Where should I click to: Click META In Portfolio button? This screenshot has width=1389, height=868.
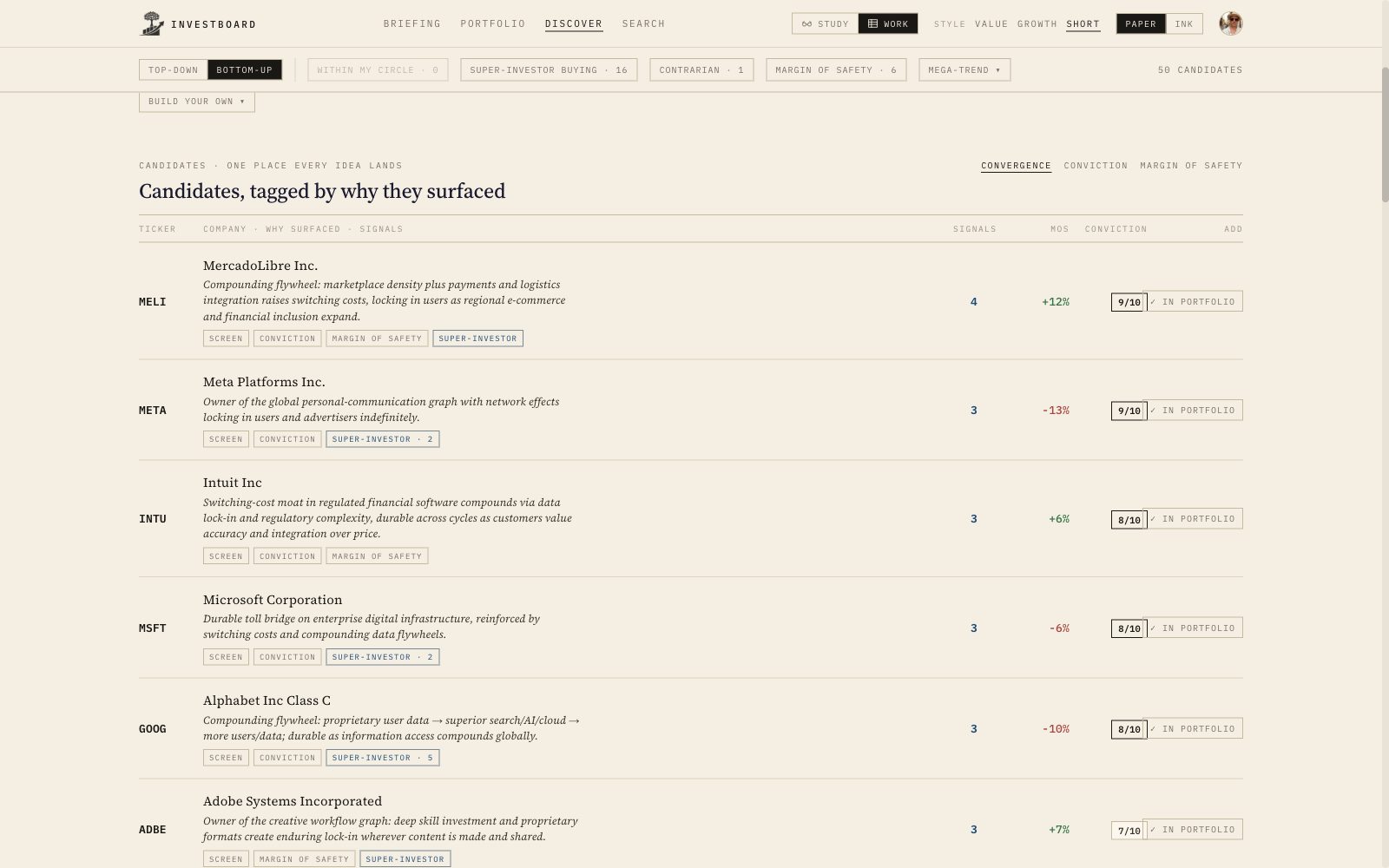tap(1194, 410)
